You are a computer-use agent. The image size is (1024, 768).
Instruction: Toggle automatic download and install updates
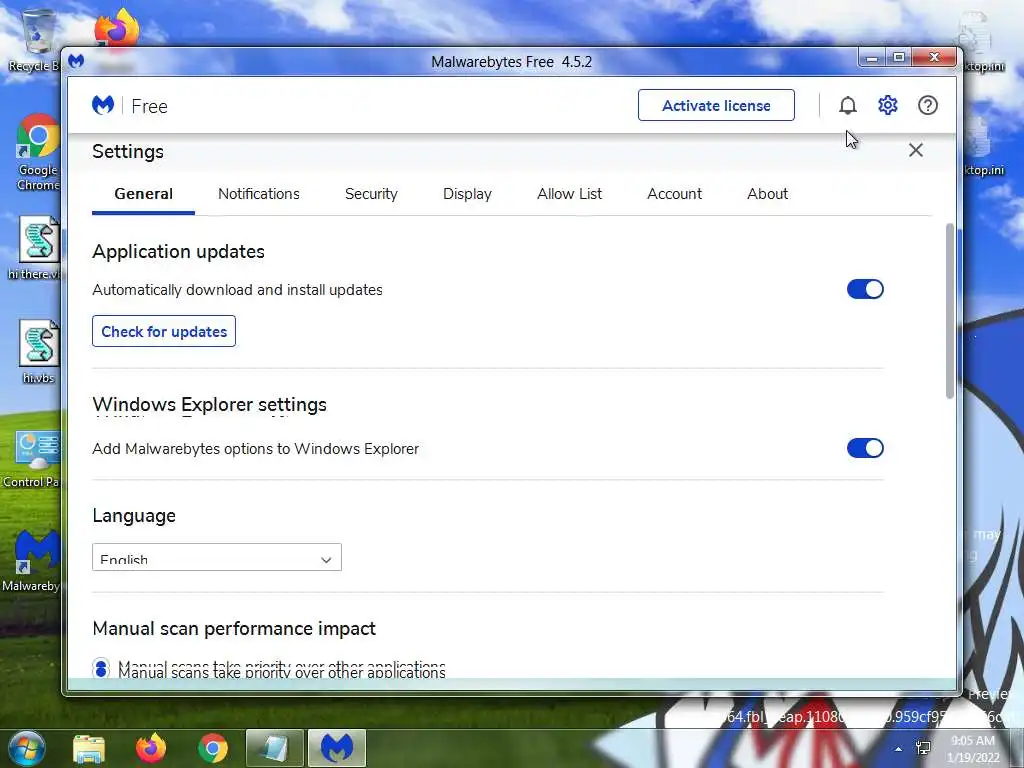[865, 289]
